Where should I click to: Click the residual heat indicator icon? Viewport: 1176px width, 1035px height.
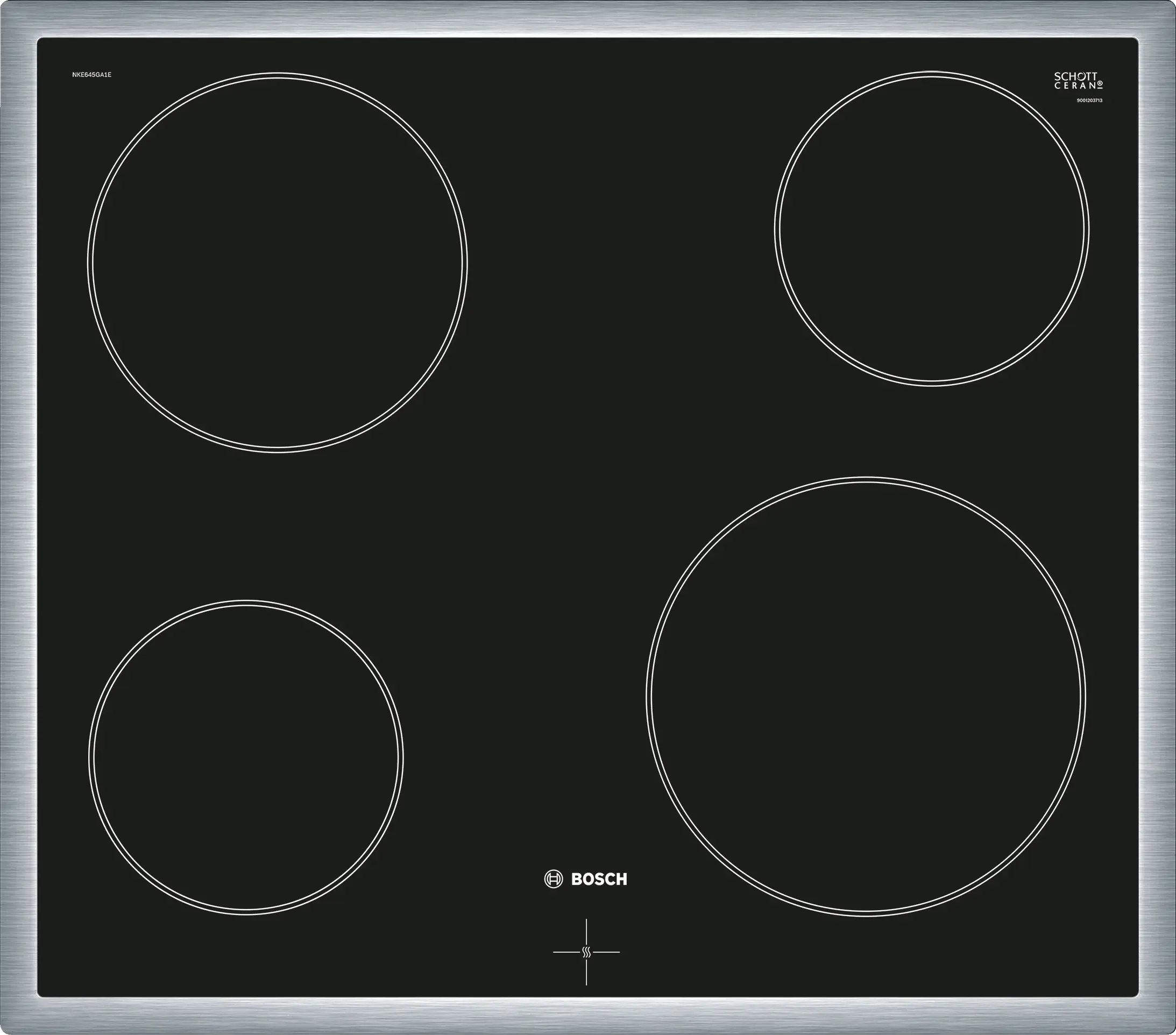point(586,952)
